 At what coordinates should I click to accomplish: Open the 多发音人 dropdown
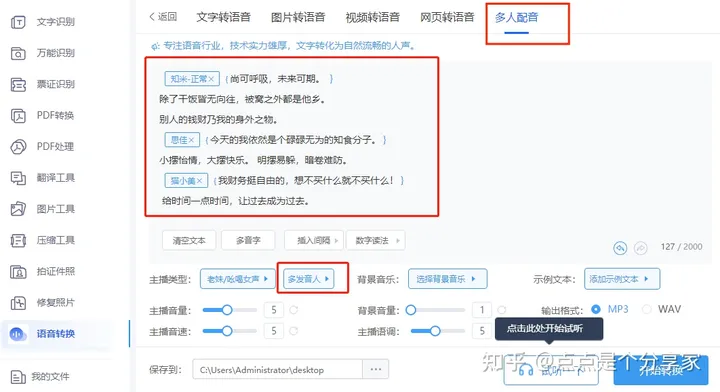pos(309,279)
